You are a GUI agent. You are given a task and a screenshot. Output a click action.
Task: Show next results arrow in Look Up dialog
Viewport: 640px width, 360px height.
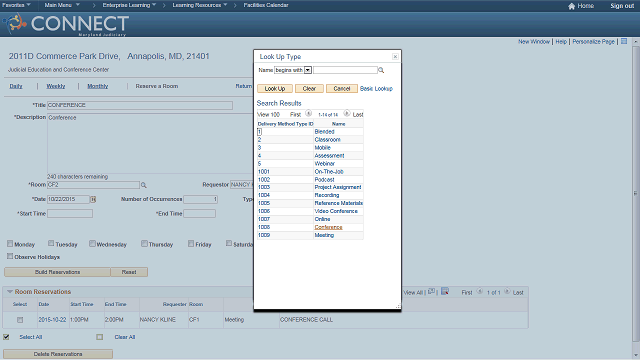[347, 113]
